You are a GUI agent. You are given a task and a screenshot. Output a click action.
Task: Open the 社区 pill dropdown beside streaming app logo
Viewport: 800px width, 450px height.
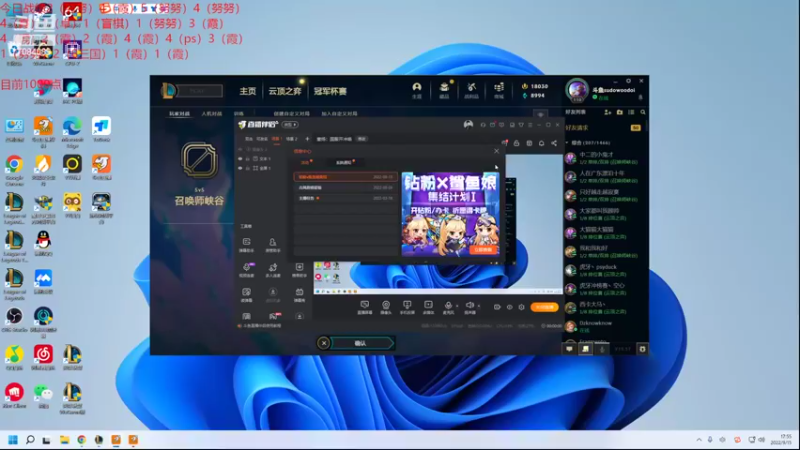click(x=291, y=124)
